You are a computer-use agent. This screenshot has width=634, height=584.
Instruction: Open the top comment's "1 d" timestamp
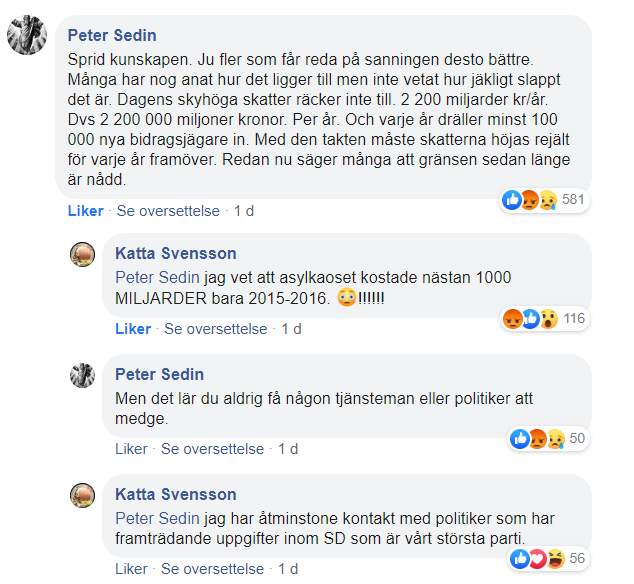click(244, 211)
